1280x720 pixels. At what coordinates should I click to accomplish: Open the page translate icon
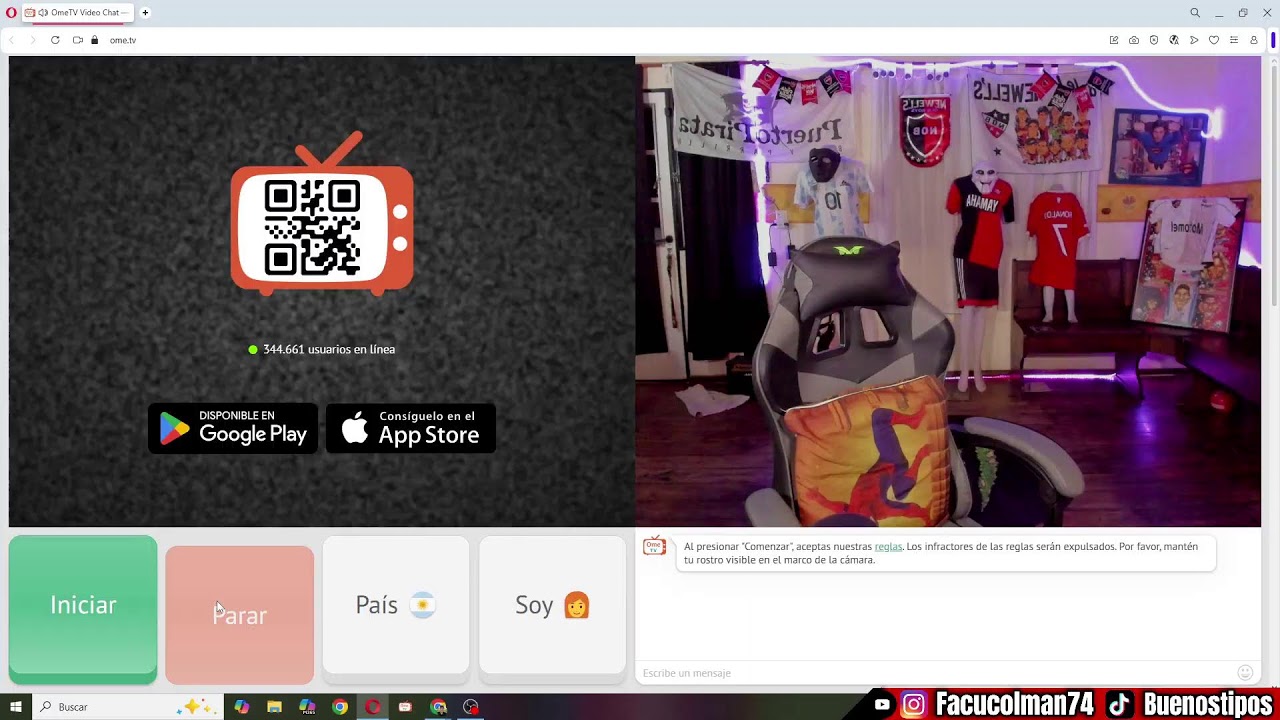pos(1174,40)
